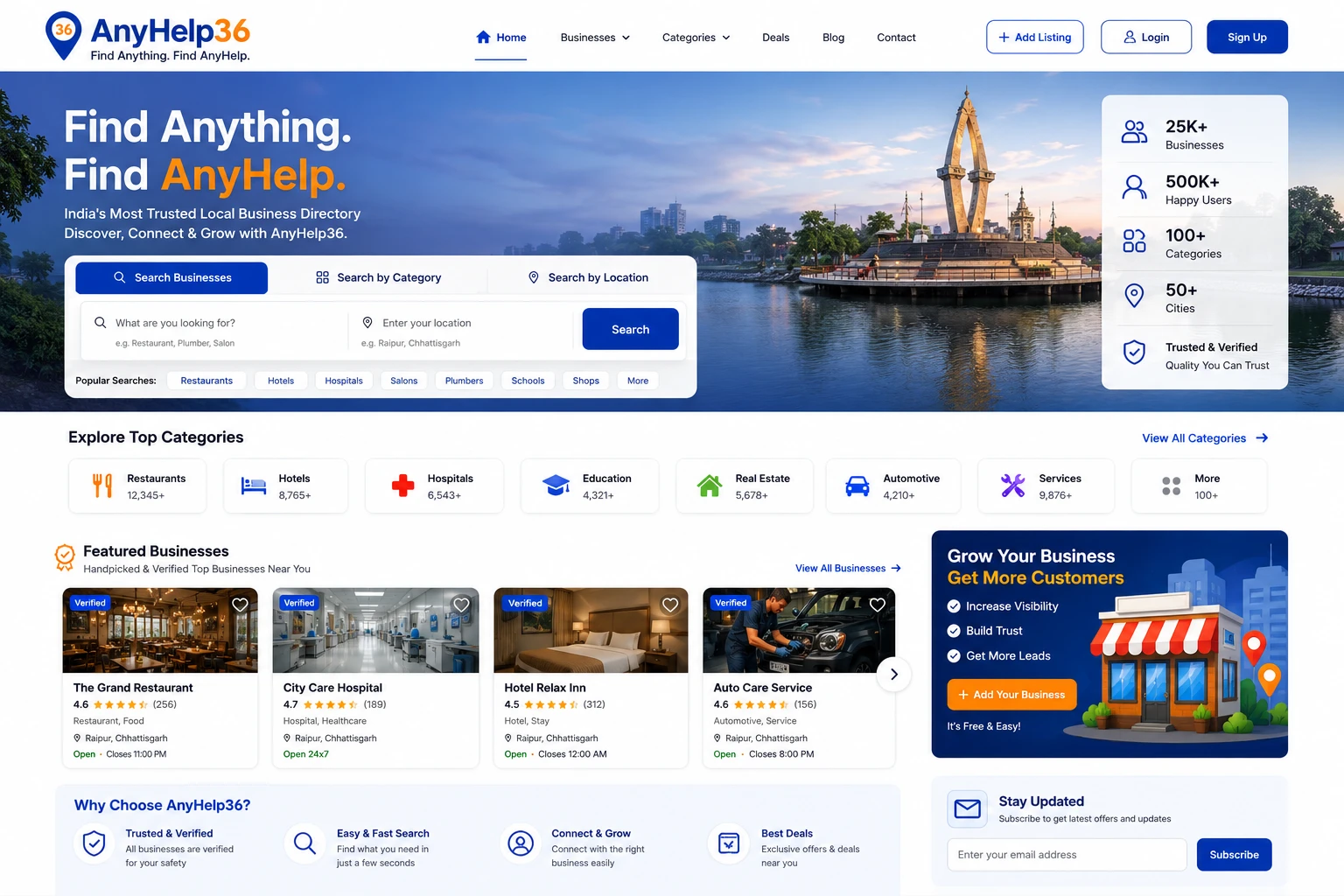Click the Best Deals tag icon
The width and height of the screenshot is (1344, 896).
728,843
